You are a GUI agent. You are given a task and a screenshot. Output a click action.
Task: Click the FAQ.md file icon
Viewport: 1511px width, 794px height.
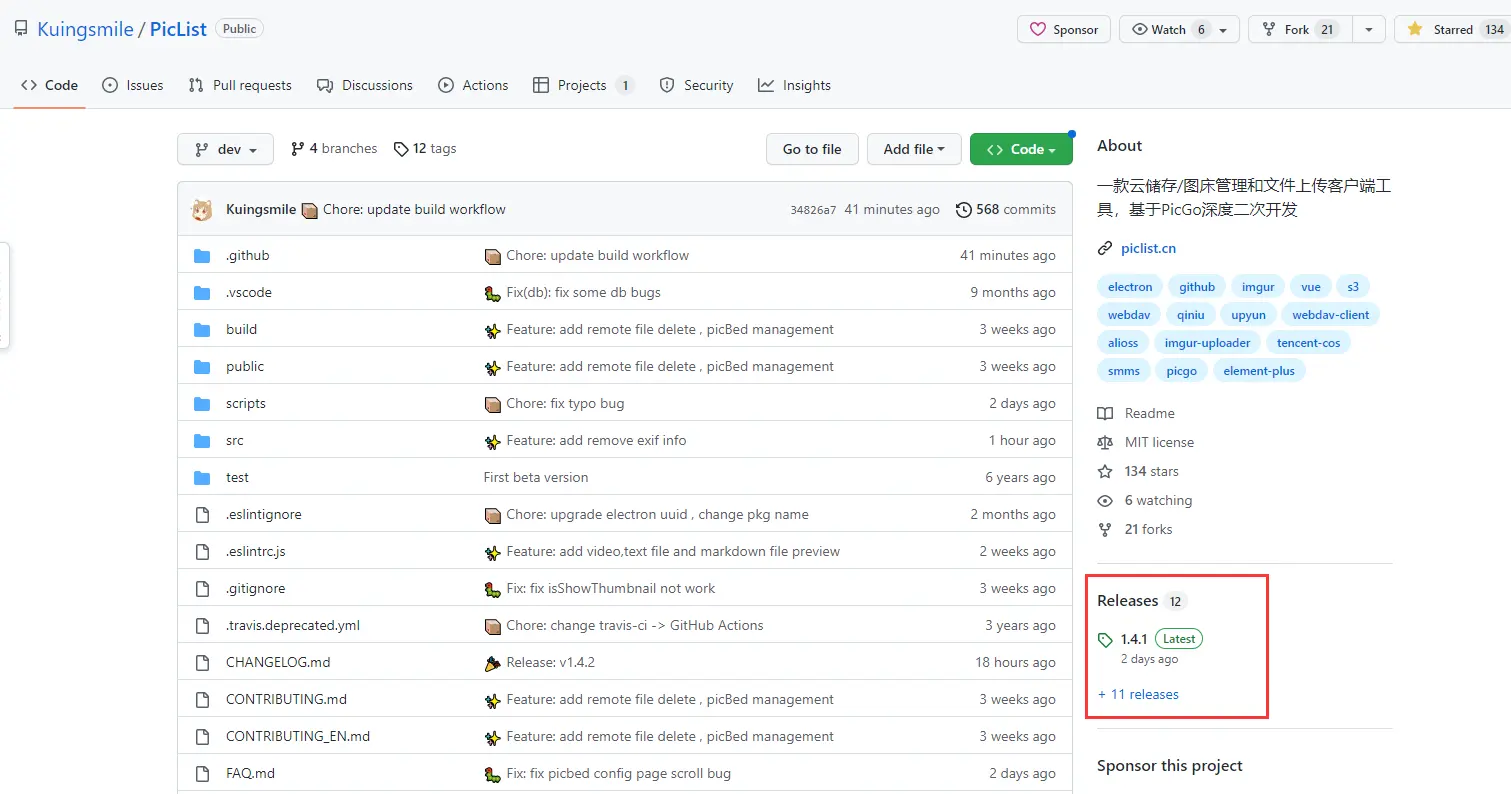pos(202,773)
